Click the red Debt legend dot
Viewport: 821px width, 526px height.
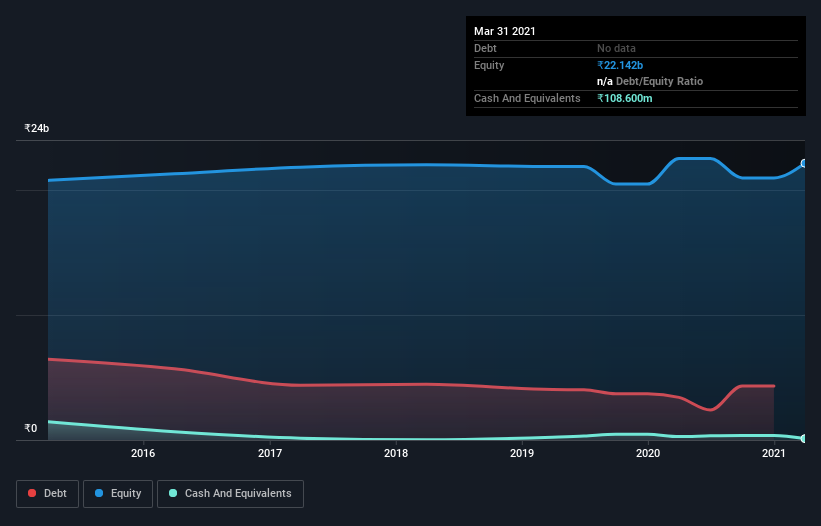tap(32, 493)
